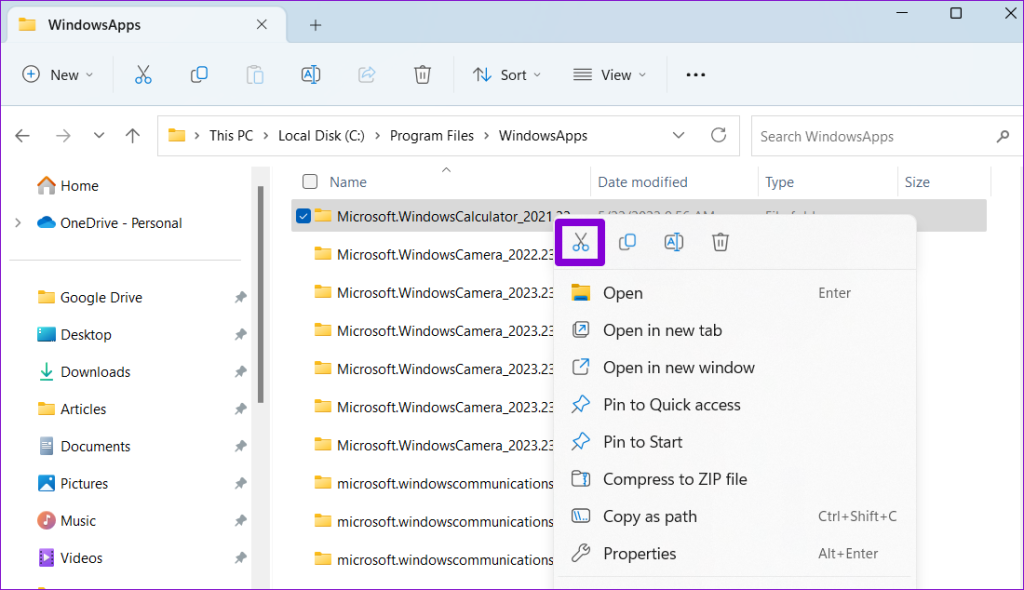Add a new tab with plus button

pos(315,25)
